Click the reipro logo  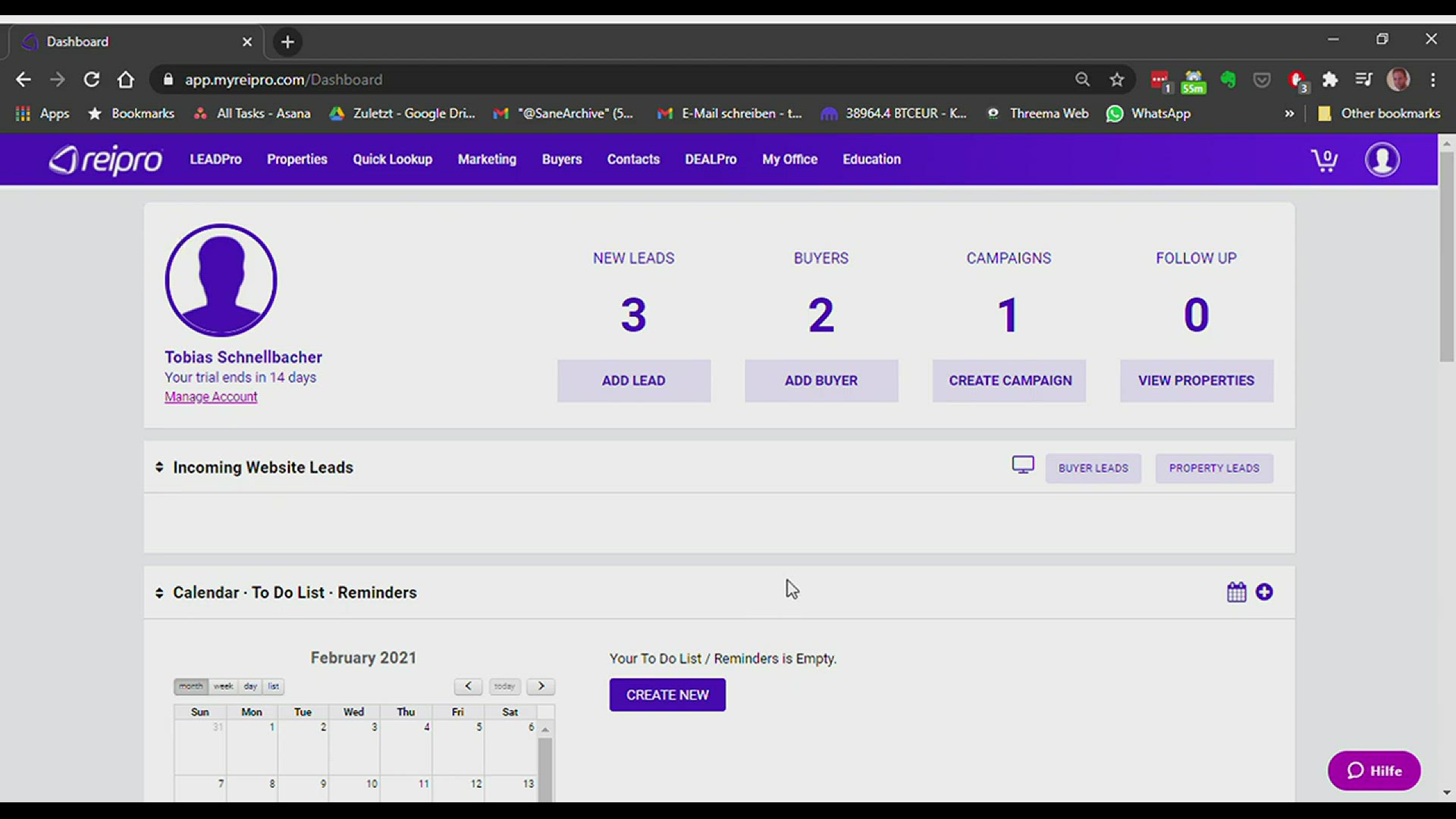pyautogui.click(x=106, y=160)
